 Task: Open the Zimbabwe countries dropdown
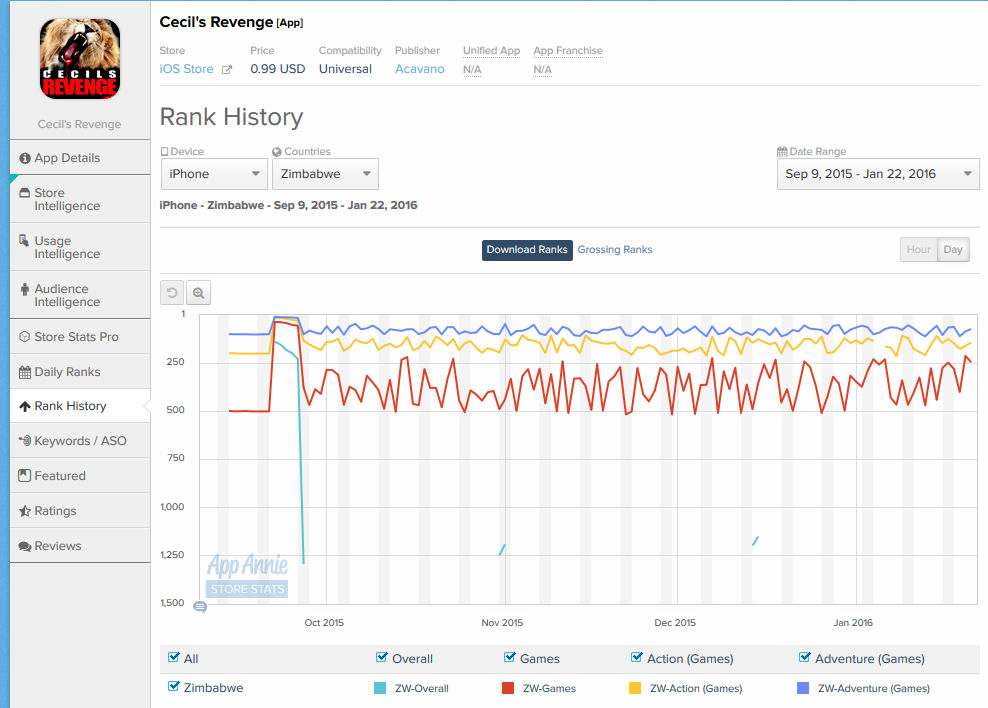(325, 174)
